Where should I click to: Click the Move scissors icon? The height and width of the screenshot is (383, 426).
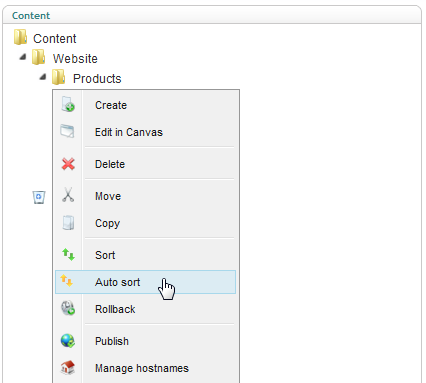(68, 195)
